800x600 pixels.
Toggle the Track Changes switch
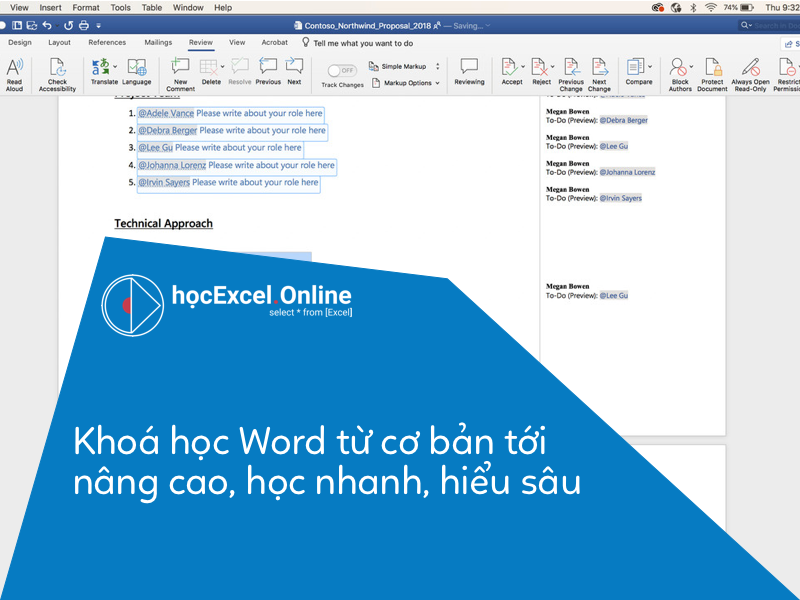341,70
